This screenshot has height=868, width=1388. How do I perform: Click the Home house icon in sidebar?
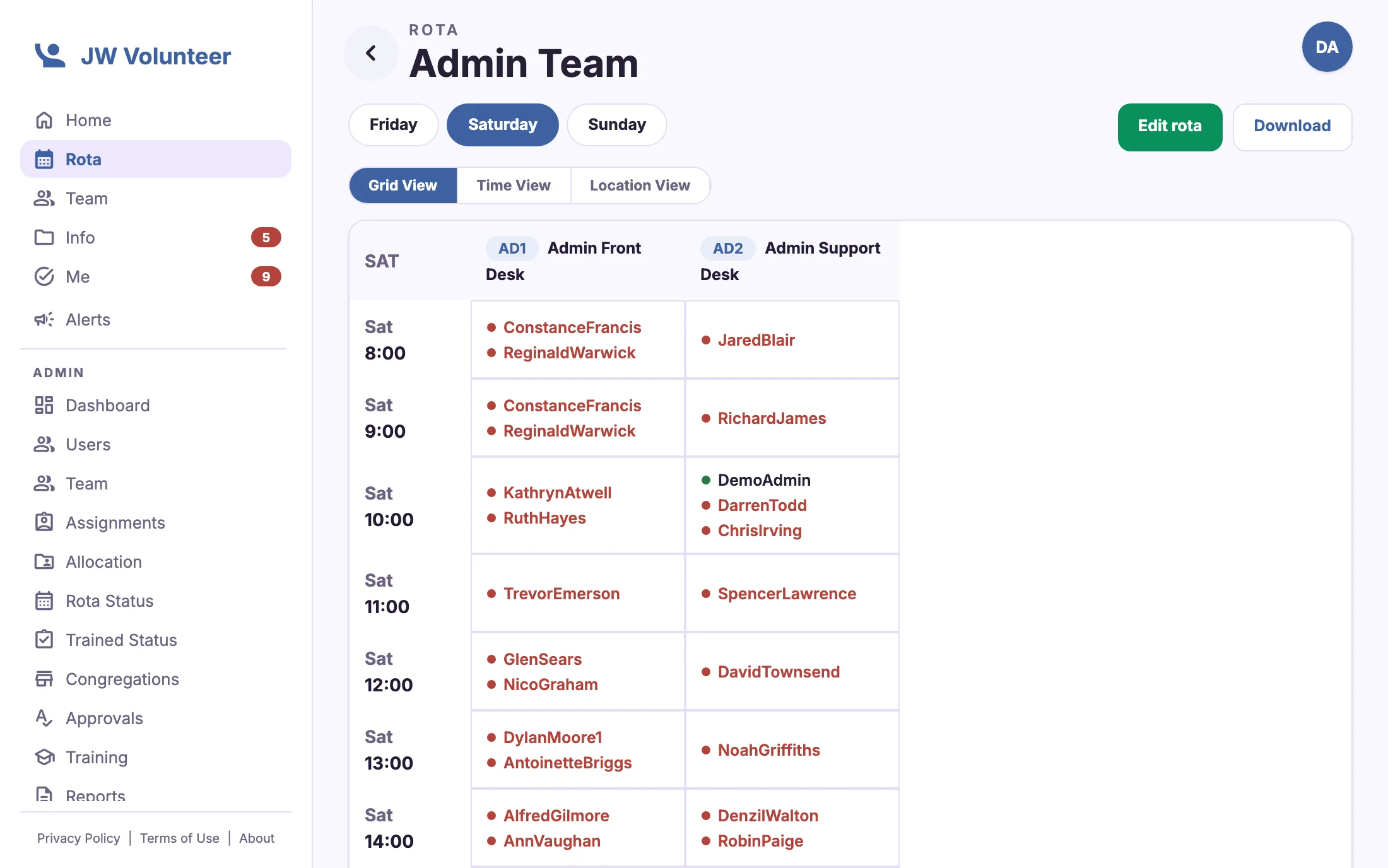(x=44, y=120)
